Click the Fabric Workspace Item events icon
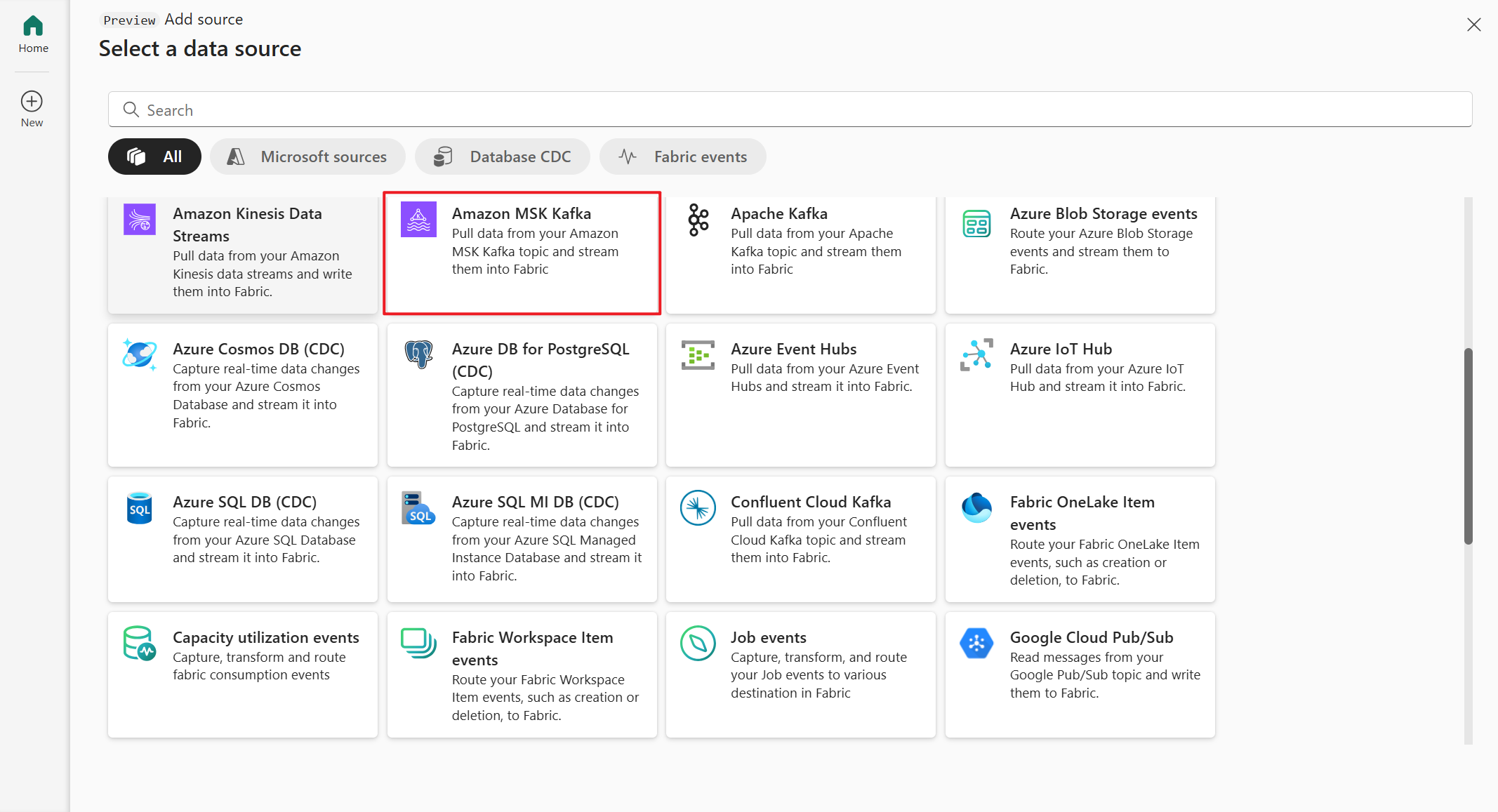 418,643
